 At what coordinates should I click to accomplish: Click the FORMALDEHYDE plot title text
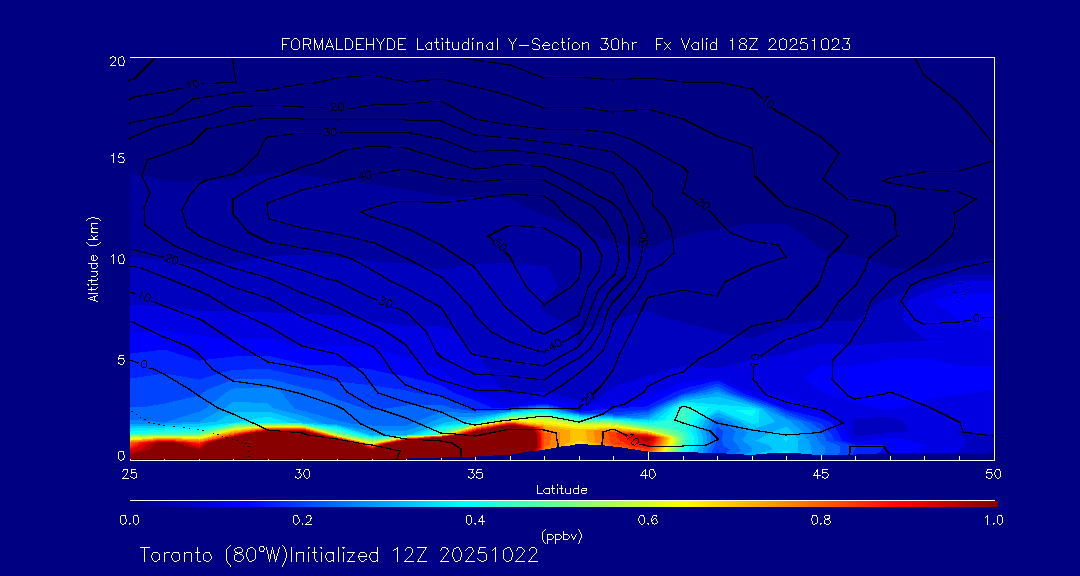(565, 45)
